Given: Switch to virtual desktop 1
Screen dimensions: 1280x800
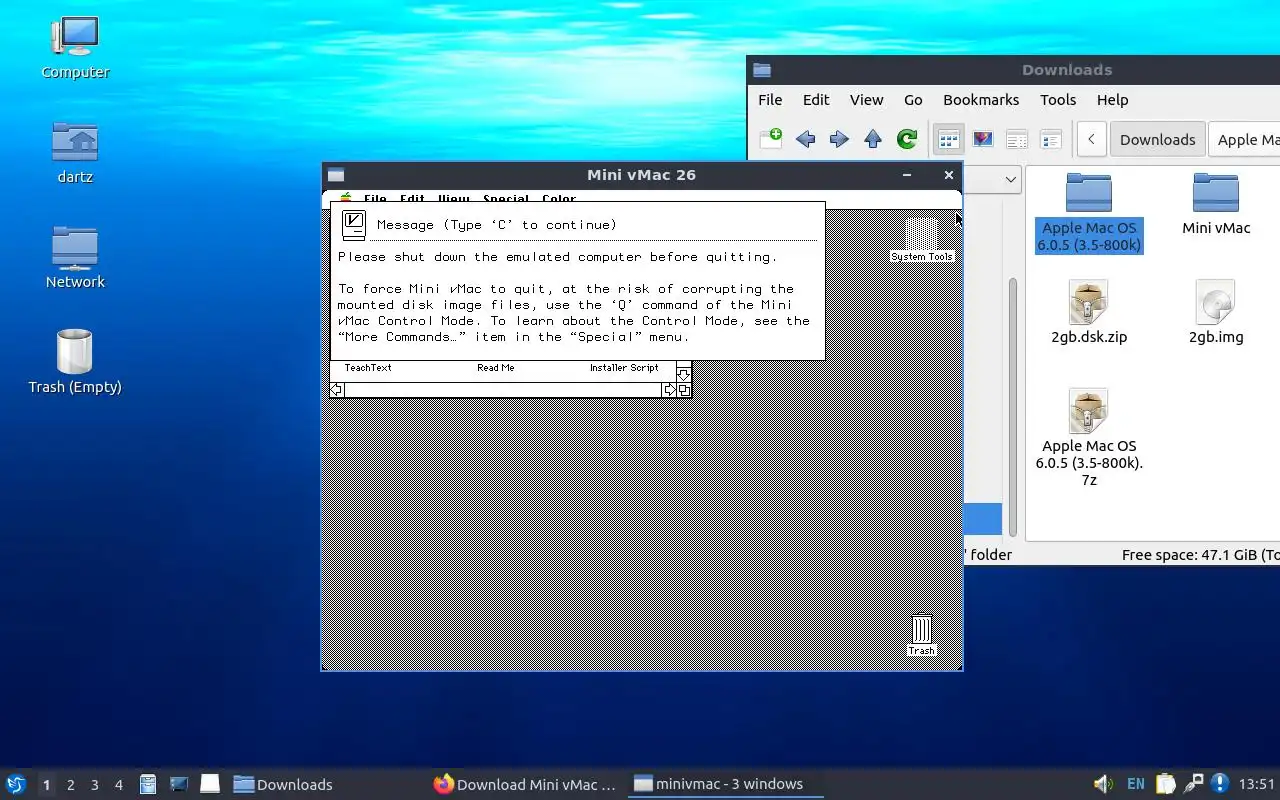Looking at the screenshot, I should click(46, 785).
